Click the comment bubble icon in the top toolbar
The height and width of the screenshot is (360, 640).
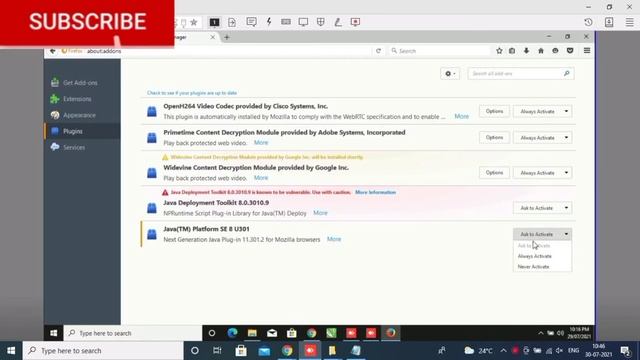(x=251, y=22)
